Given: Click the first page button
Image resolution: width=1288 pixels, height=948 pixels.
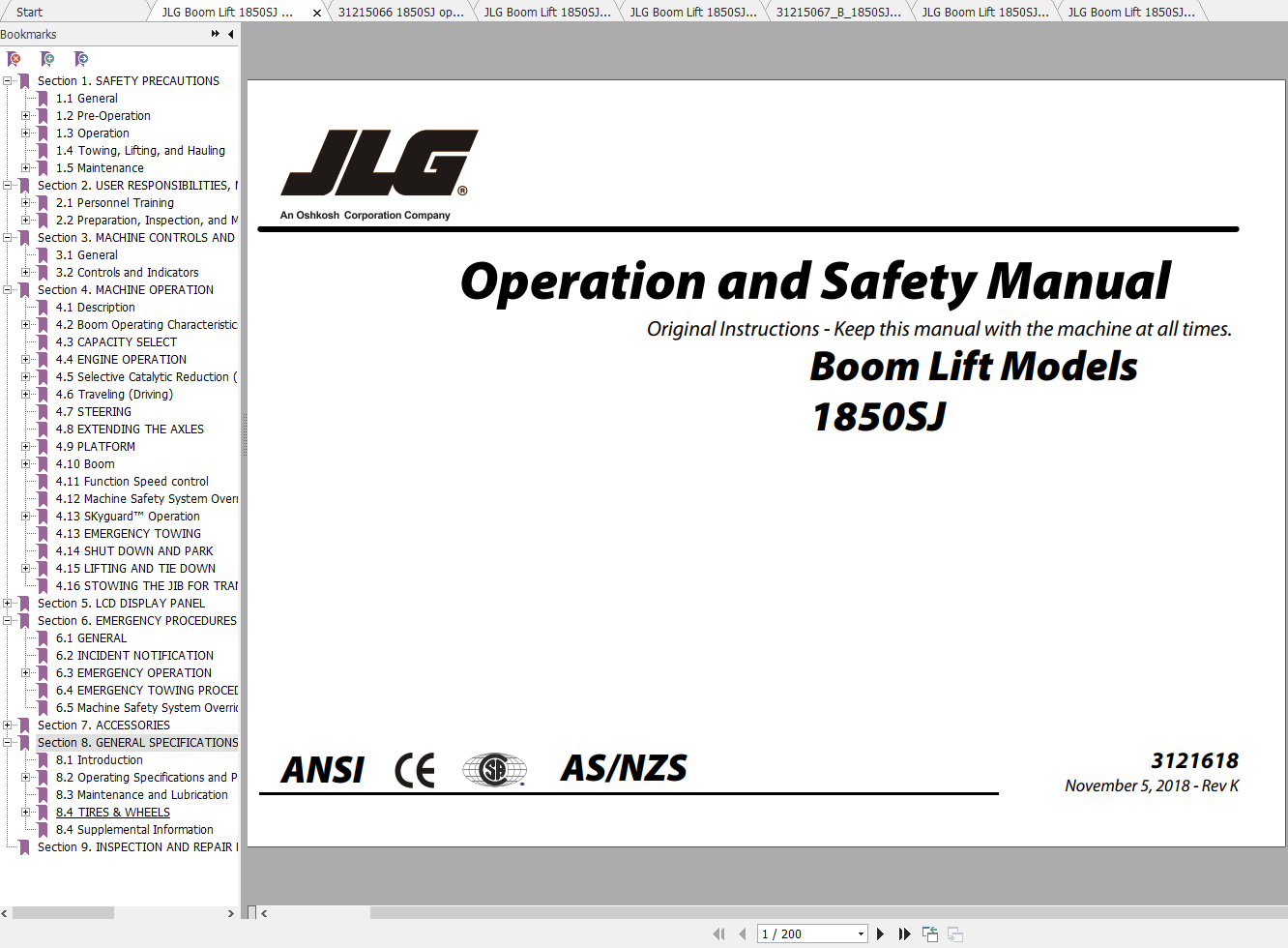Looking at the screenshot, I should [718, 933].
